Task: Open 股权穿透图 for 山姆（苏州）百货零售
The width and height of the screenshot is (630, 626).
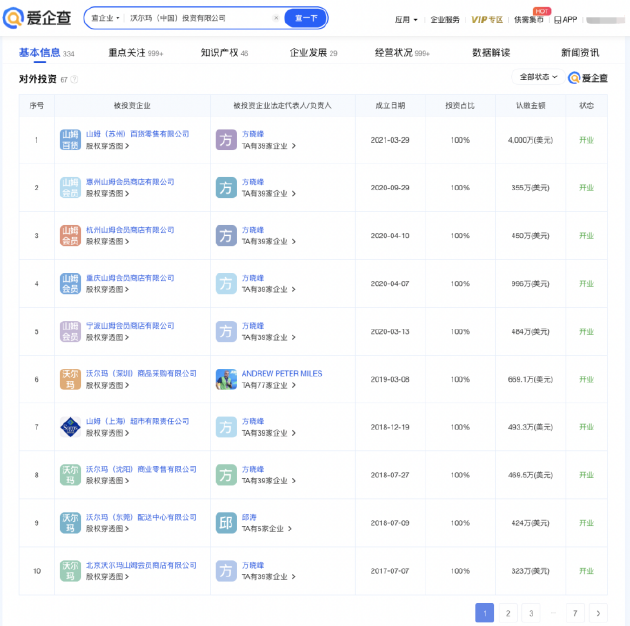Action: point(107,146)
